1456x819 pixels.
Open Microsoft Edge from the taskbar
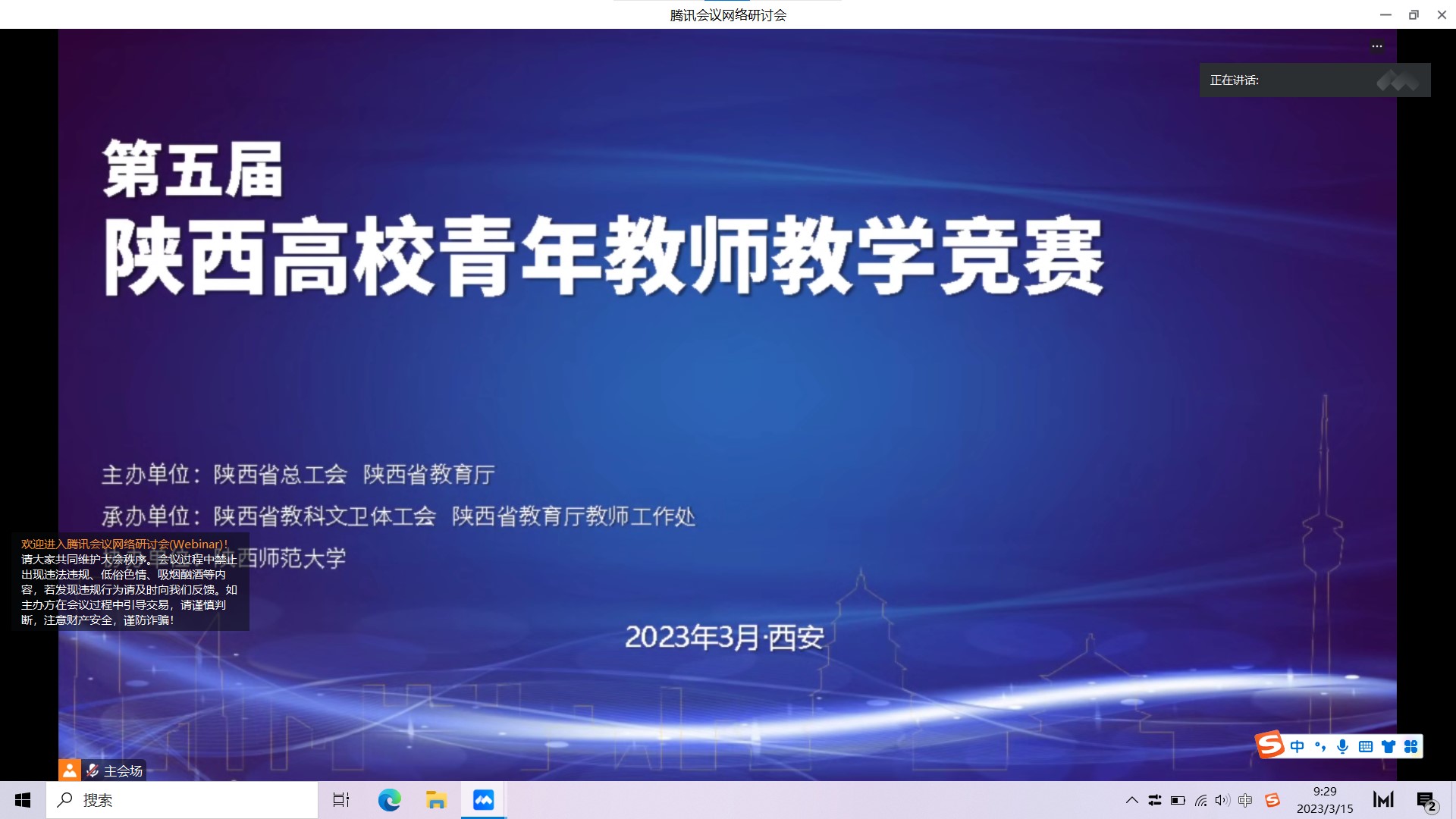point(389,800)
